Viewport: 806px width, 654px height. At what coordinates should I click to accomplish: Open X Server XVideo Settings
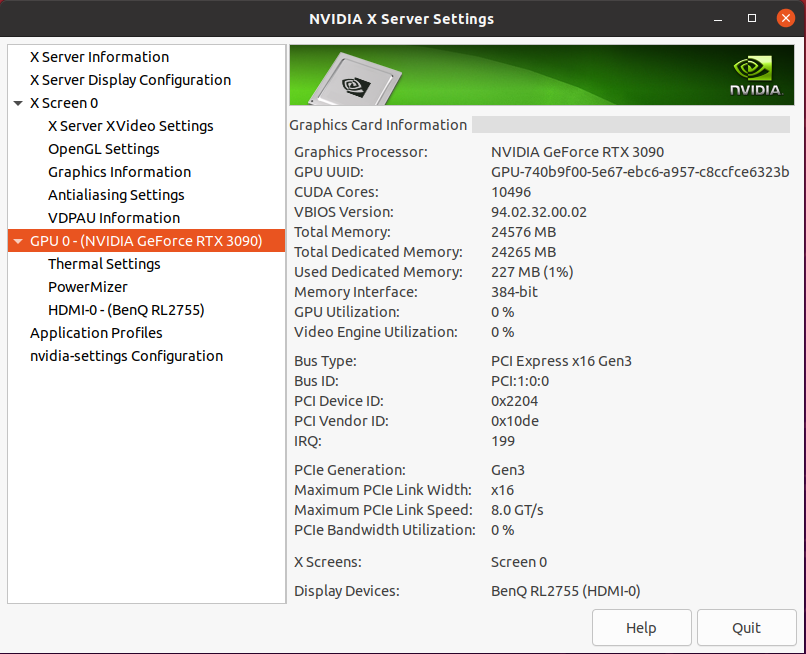click(x=131, y=126)
